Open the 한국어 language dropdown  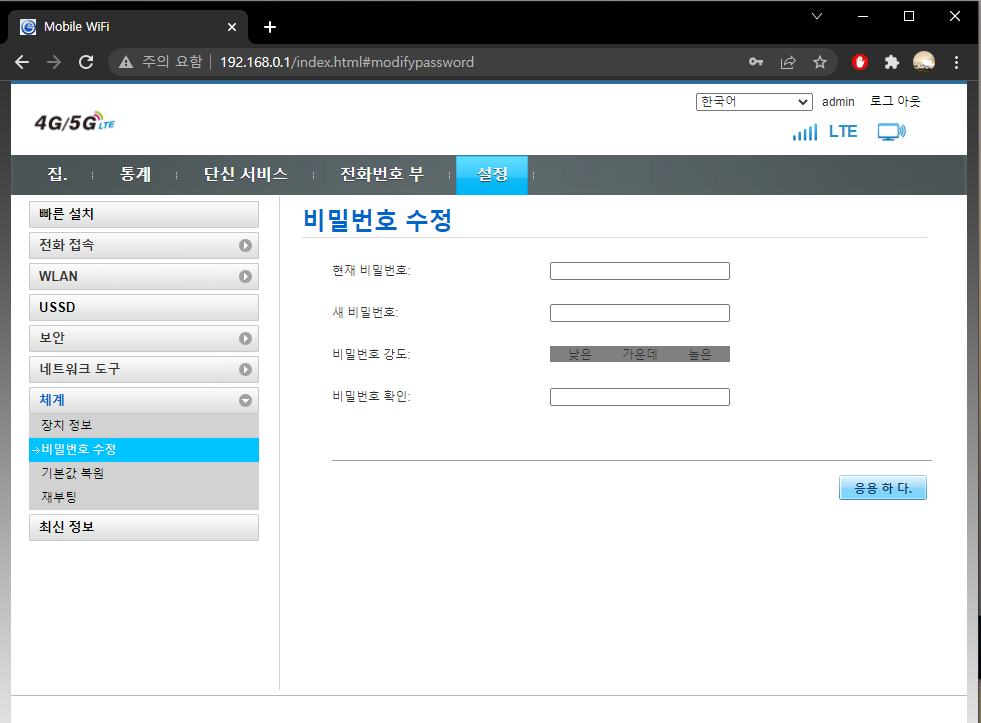[x=754, y=102]
